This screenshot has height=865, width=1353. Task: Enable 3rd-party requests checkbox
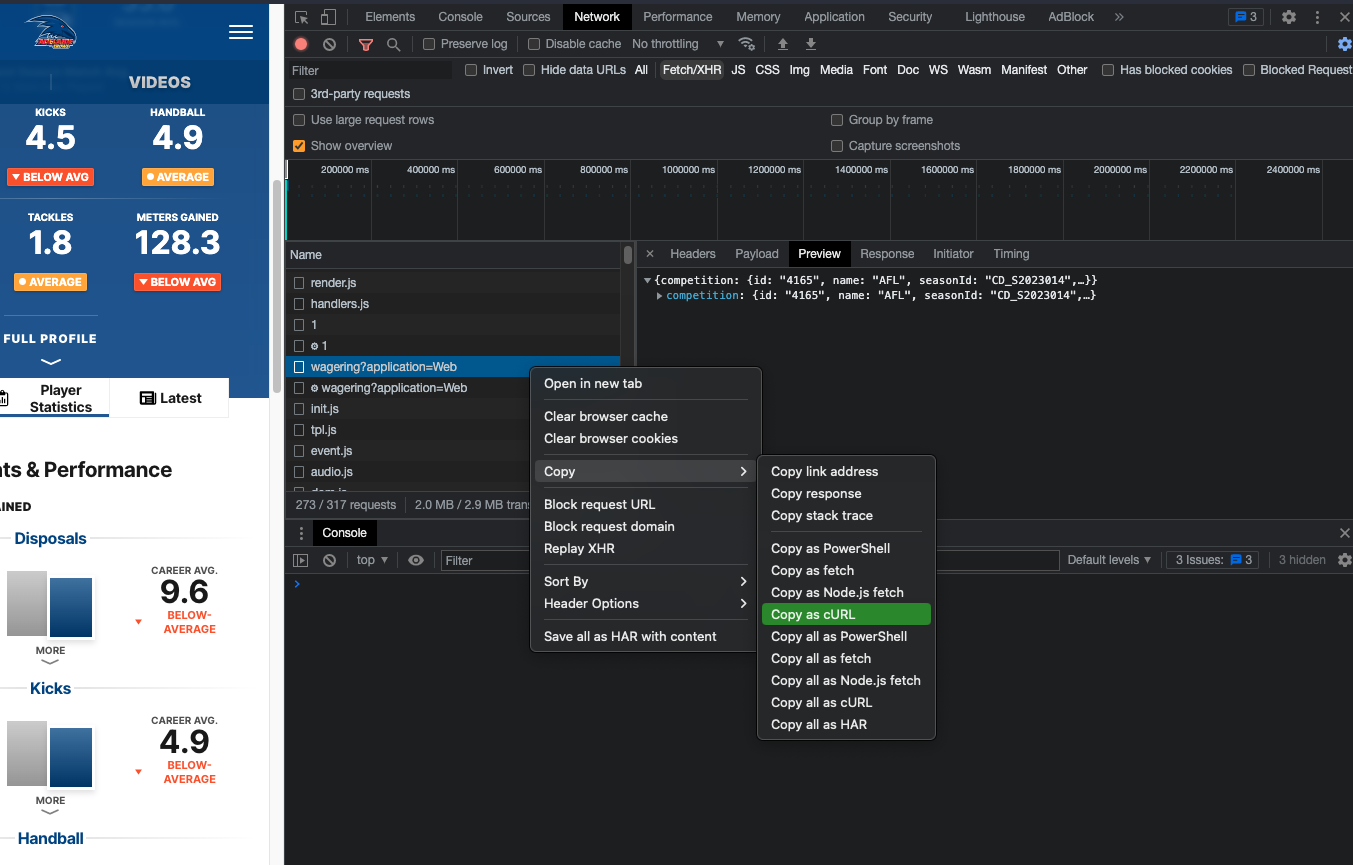tap(299, 94)
